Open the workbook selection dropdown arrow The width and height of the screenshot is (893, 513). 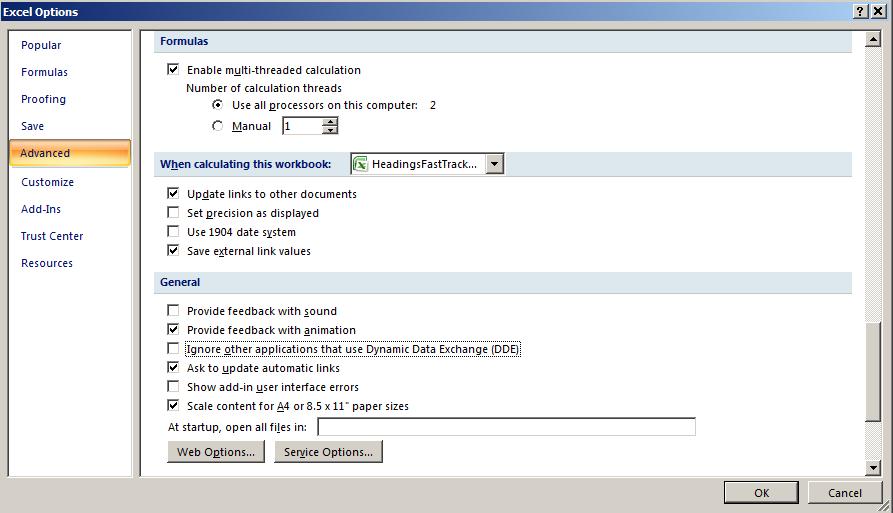(x=494, y=164)
